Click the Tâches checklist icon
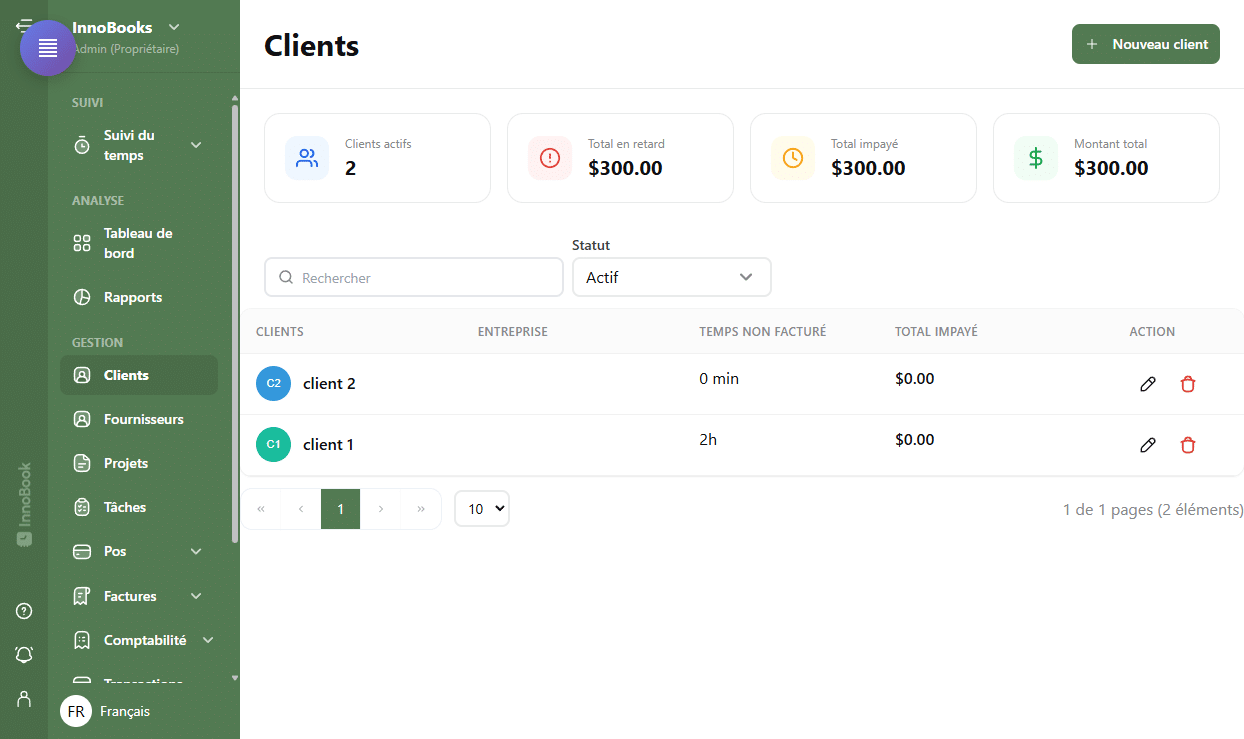Screen dimensions: 1244x739 point(82,507)
